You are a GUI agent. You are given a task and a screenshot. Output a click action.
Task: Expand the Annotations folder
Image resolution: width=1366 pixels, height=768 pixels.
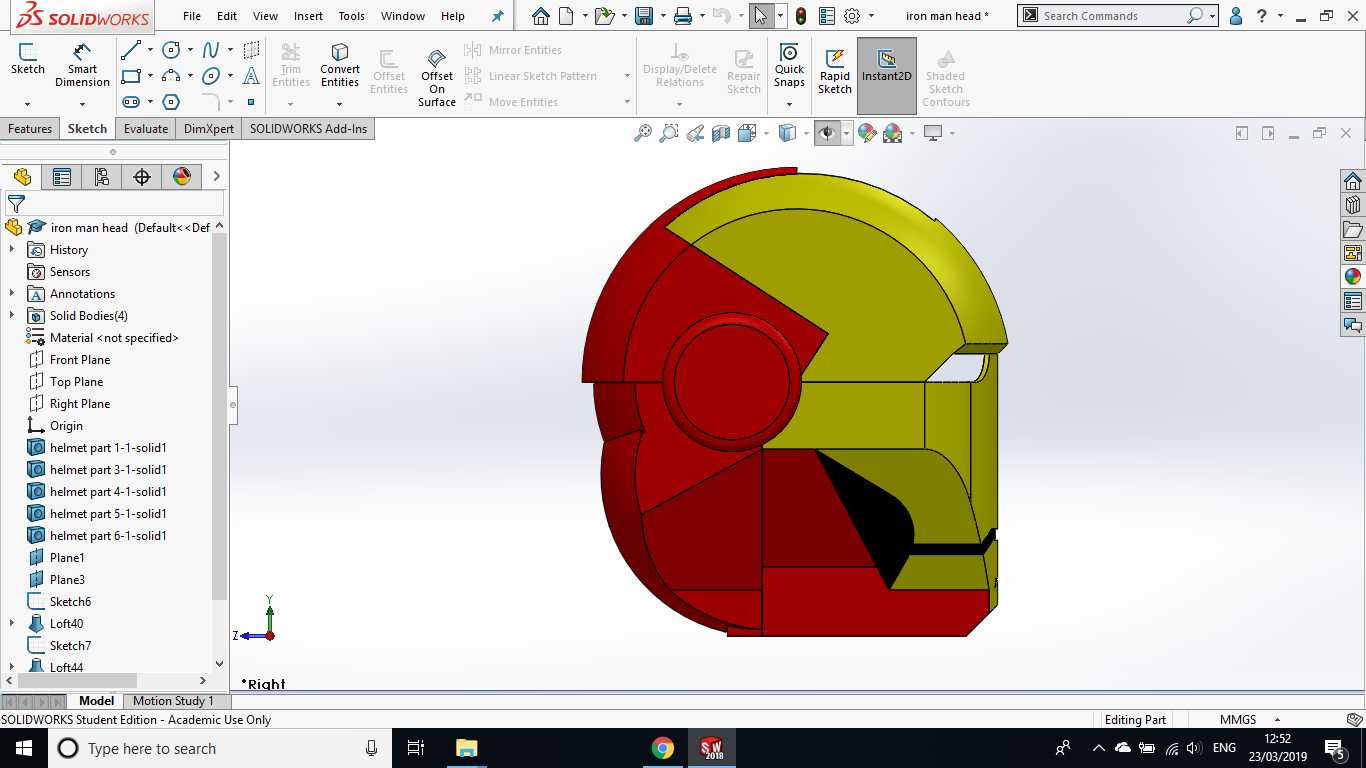coord(12,293)
